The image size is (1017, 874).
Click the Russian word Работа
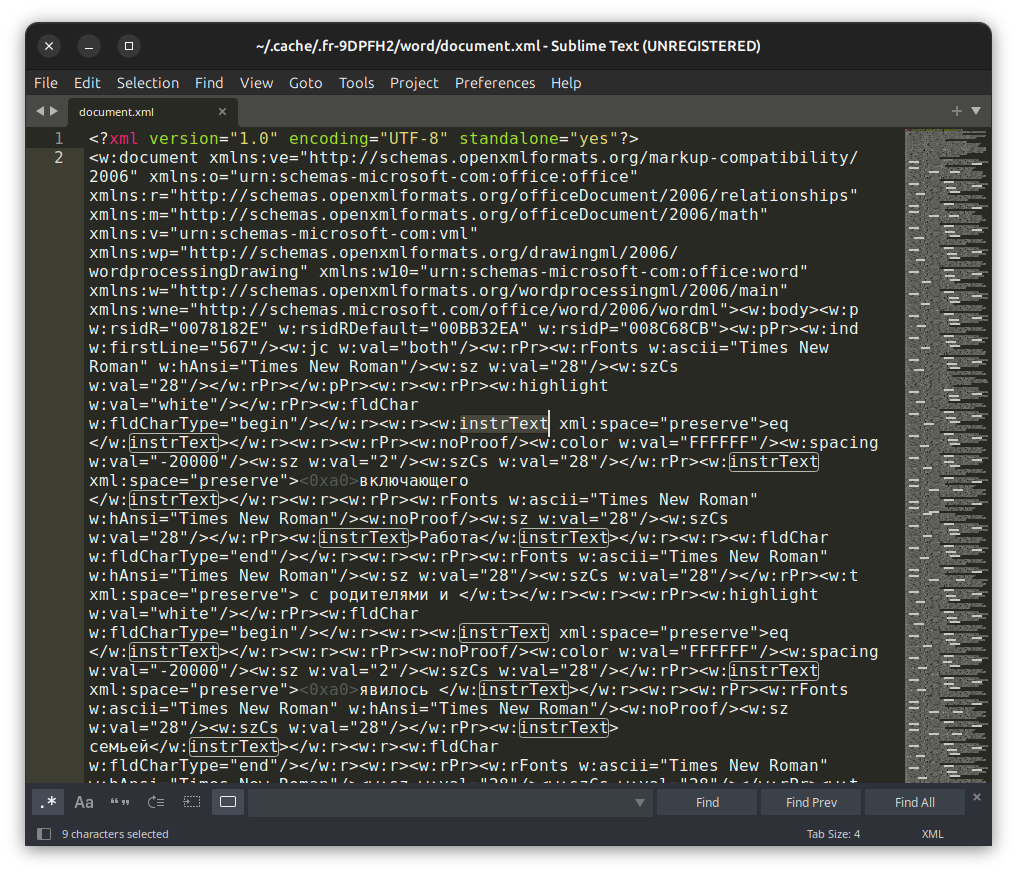(x=449, y=537)
